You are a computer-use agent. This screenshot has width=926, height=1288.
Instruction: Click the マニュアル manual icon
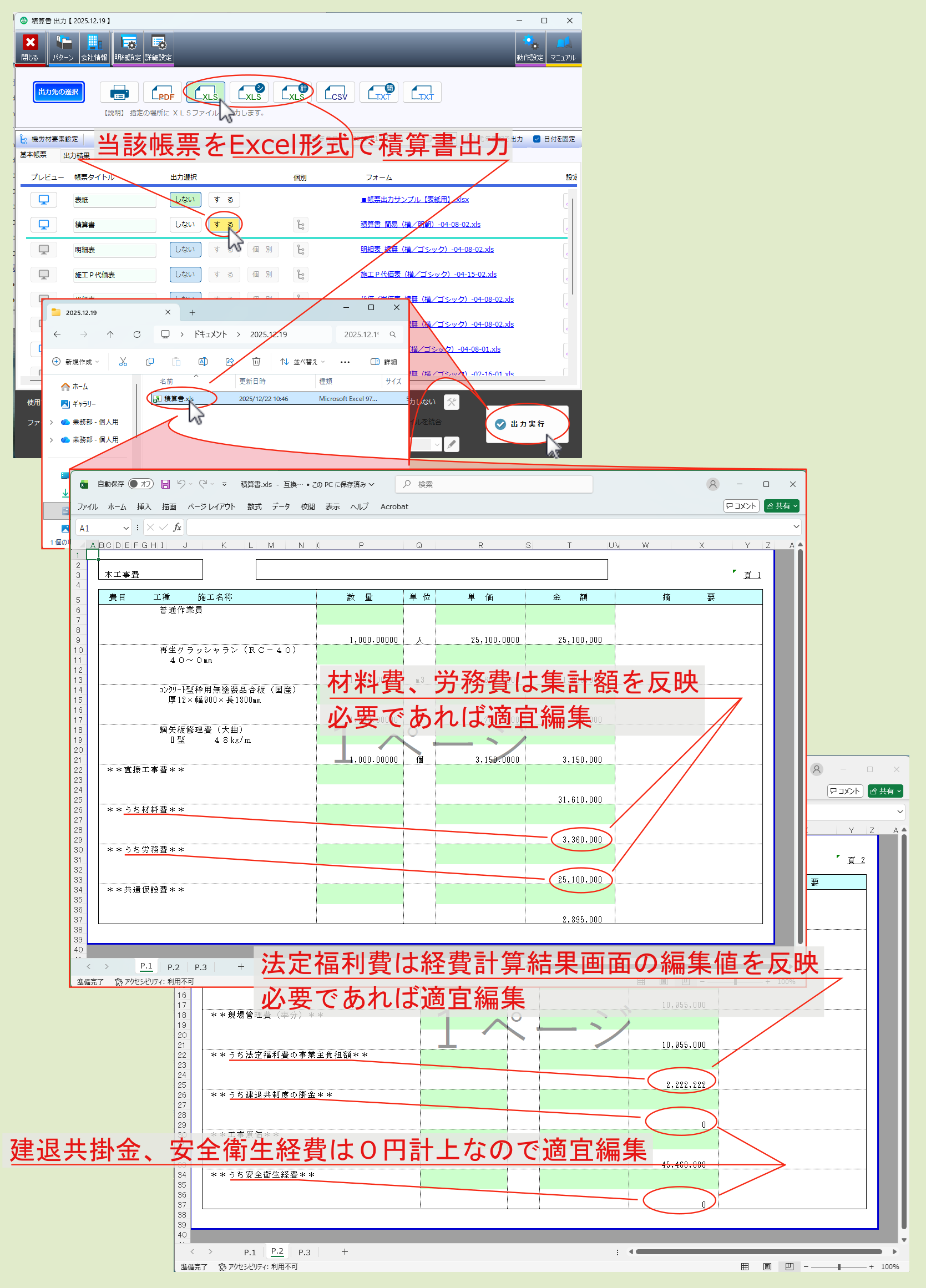(563, 47)
